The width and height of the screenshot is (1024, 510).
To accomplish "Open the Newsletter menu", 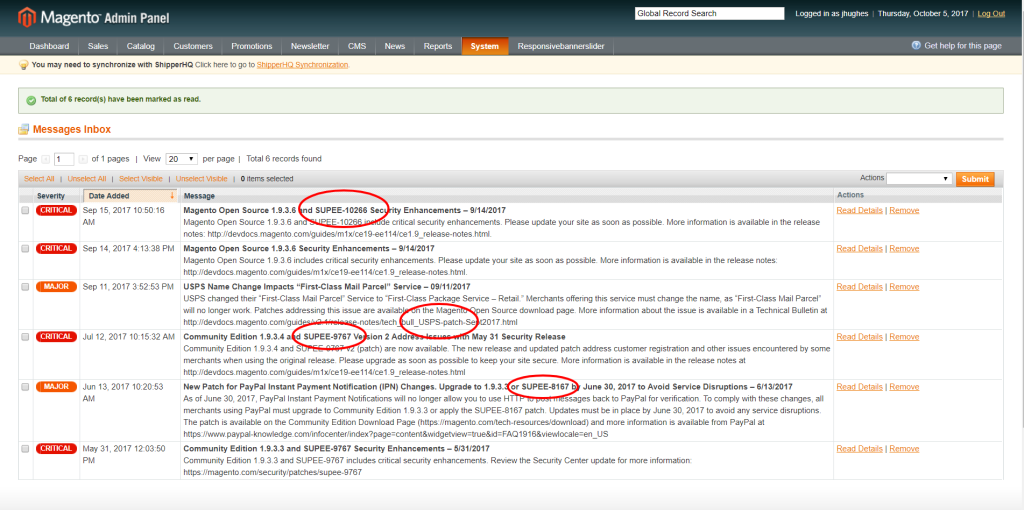I will pos(310,46).
